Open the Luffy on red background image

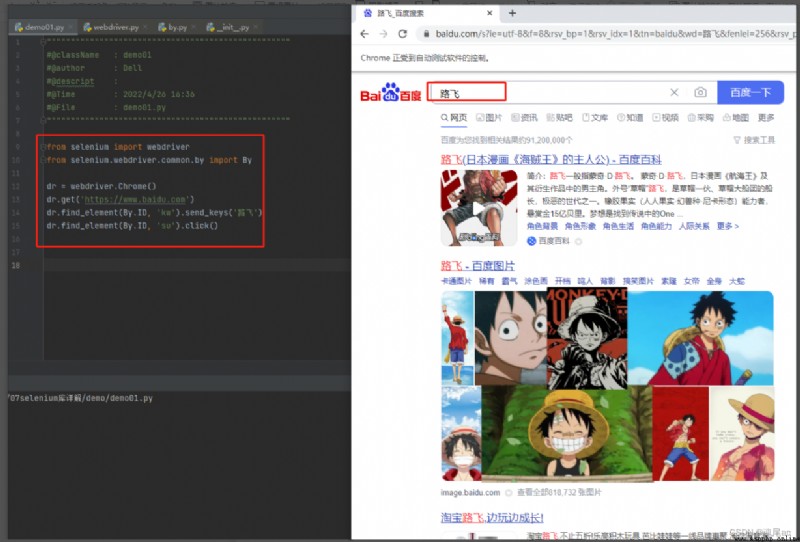[x=681, y=434]
